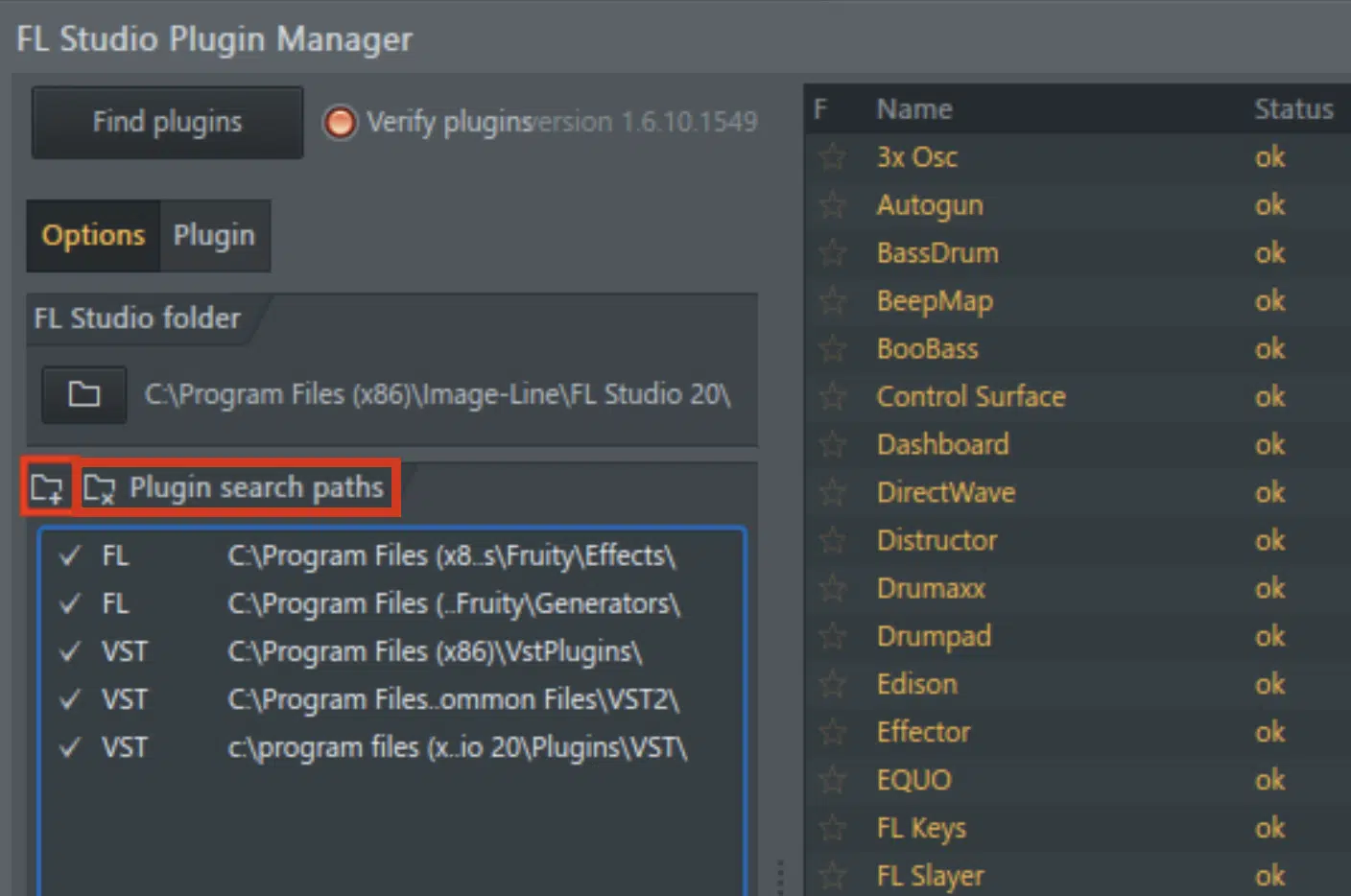Select the 3x Osc plugin name
1351x896 pixels.
click(x=917, y=156)
